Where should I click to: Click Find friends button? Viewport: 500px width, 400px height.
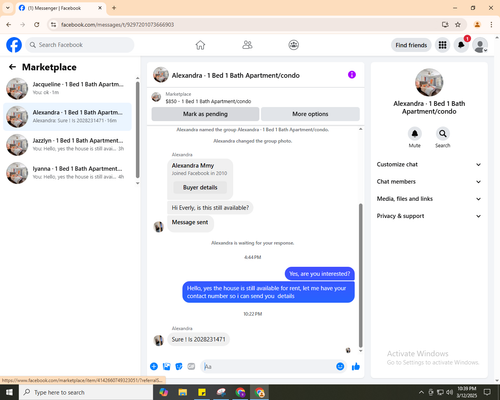411,45
